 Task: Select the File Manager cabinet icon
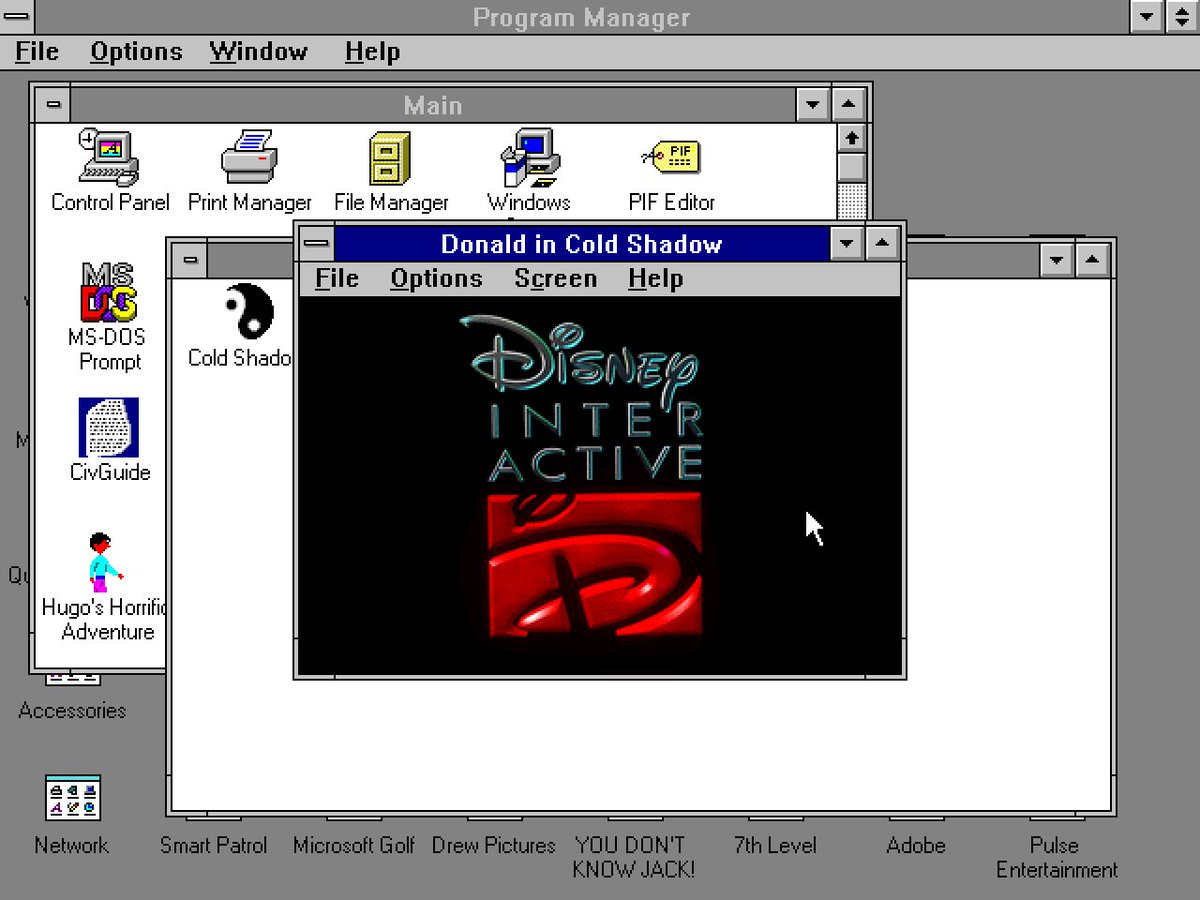390,158
